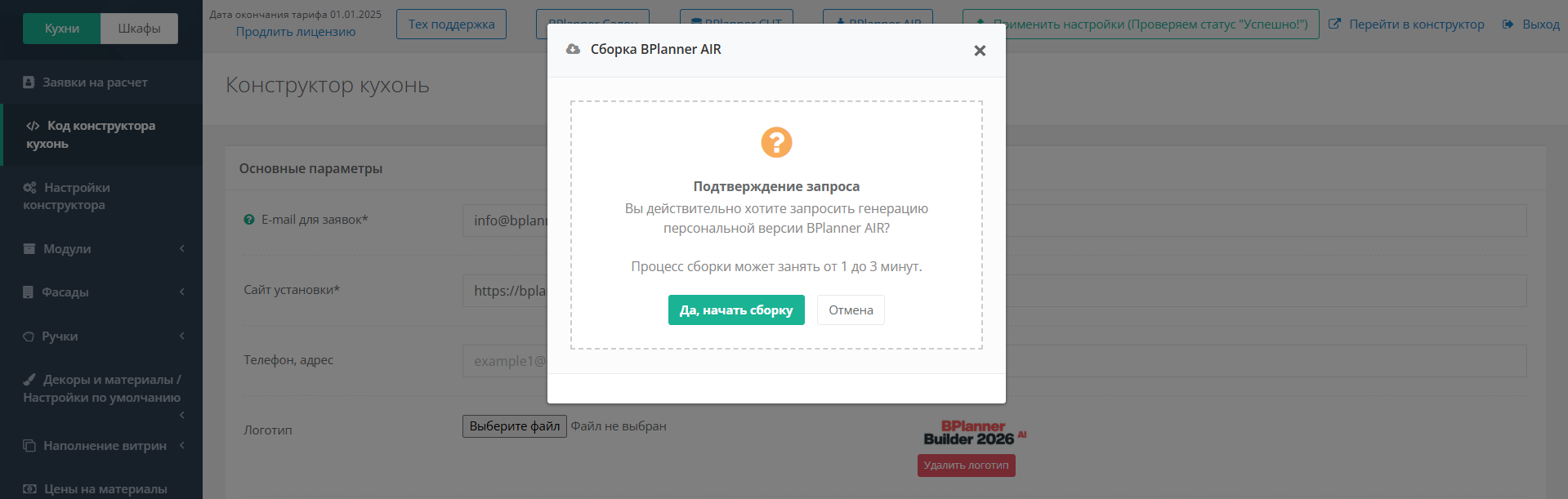Click the Ручки sidebar icon

(x=29, y=336)
